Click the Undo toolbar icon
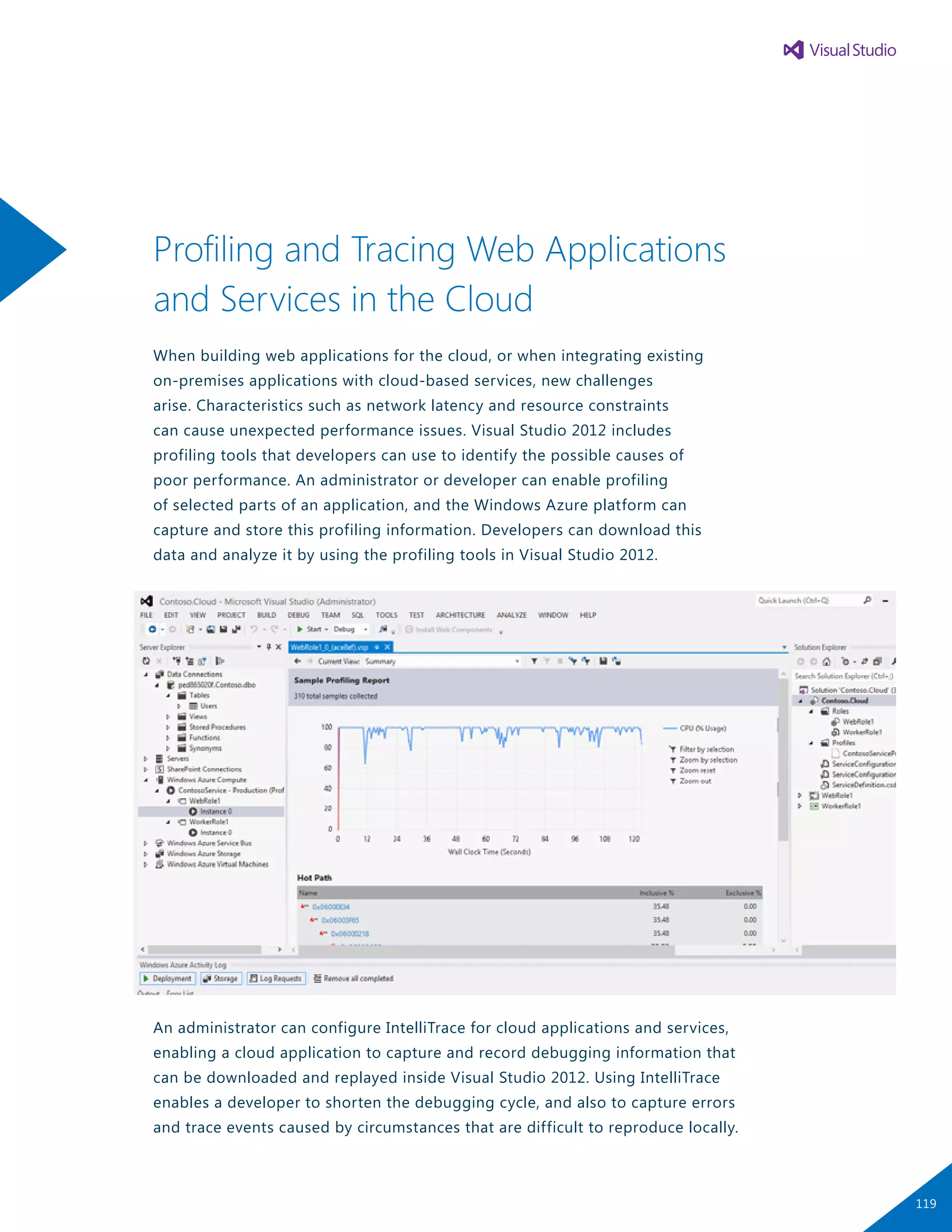This screenshot has height=1232, width=952. [x=254, y=629]
